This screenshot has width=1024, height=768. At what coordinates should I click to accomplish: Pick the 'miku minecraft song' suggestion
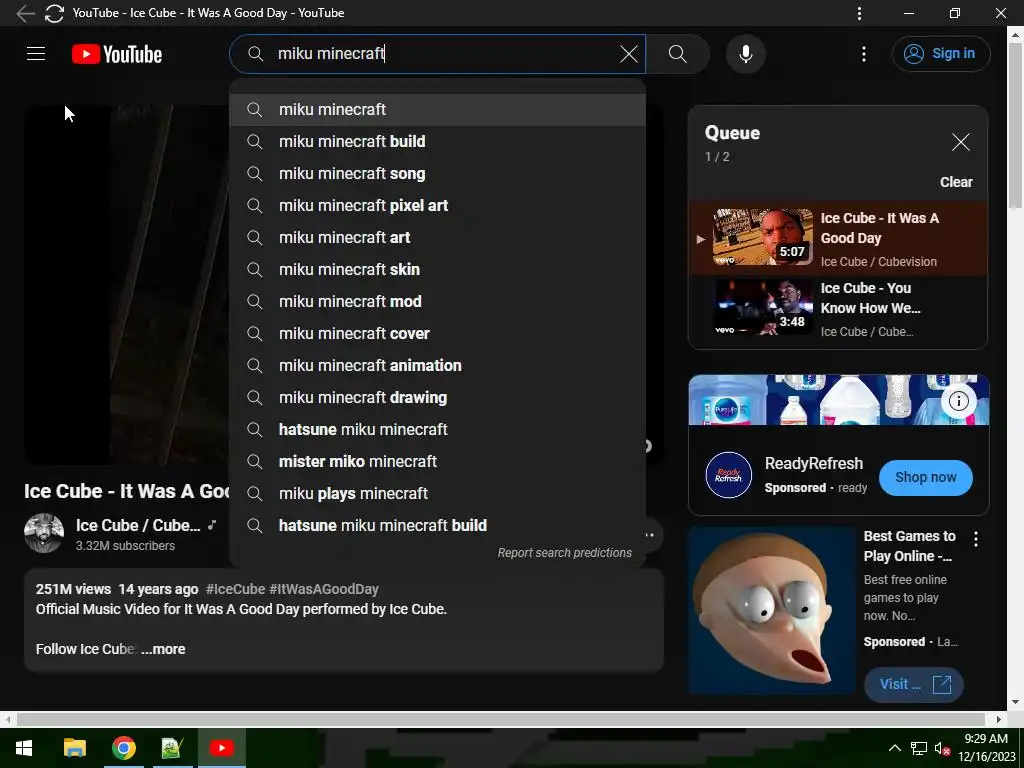pyautogui.click(x=438, y=174)
